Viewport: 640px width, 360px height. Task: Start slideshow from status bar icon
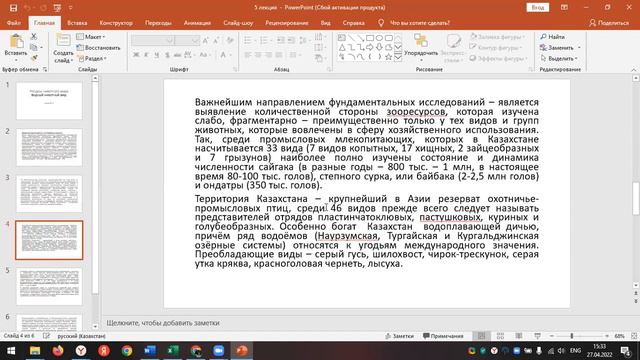[538, 336]
